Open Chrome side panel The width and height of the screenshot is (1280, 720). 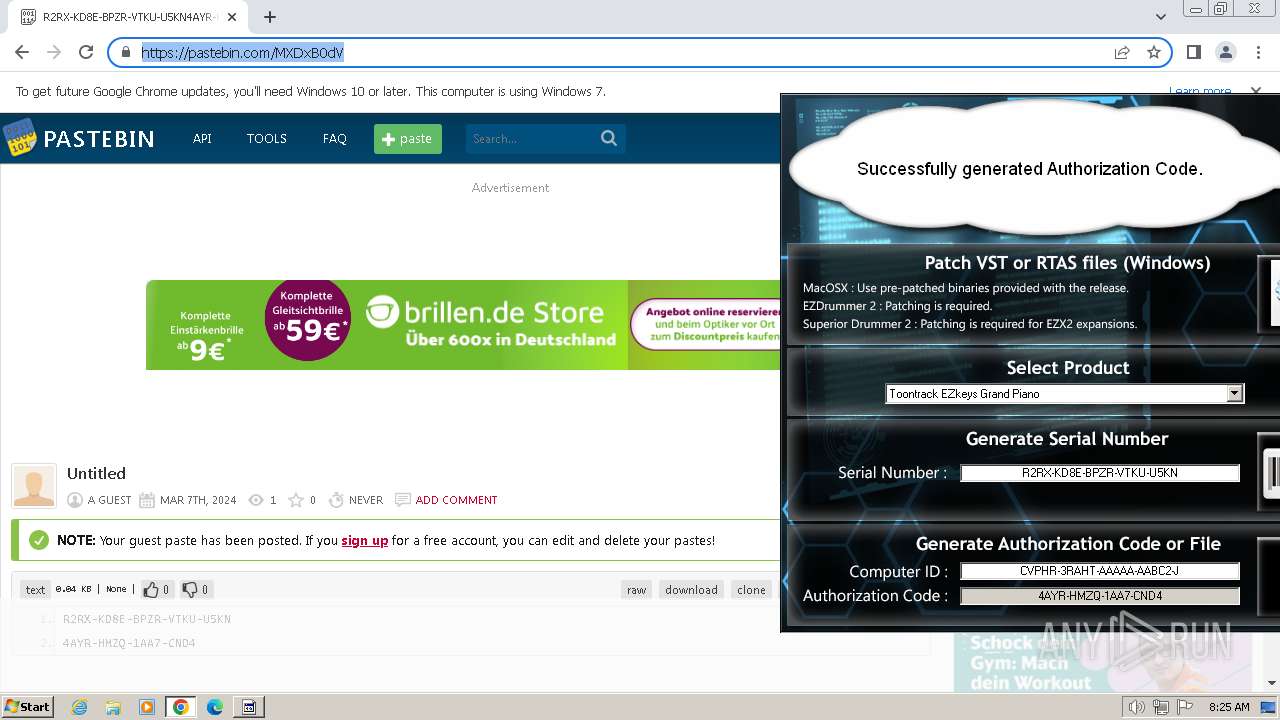click(1194, 52)
